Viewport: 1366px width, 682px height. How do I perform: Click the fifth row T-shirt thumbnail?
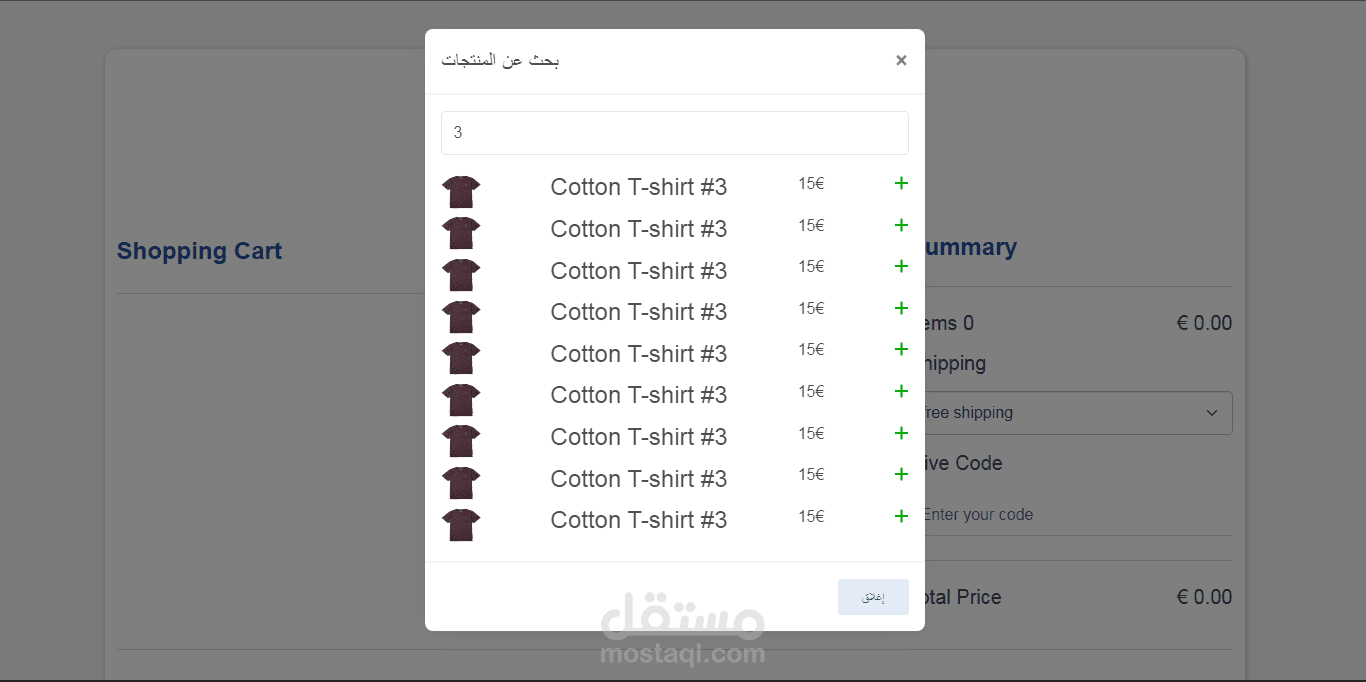pyautogui.click(x=461, y=358)
